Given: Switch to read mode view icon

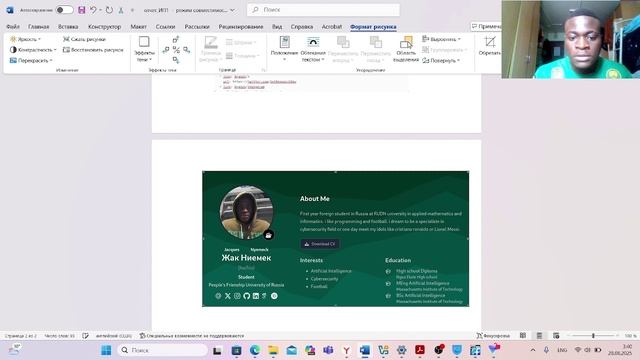Looking at the screenshot, I should (x=523, y=336).
